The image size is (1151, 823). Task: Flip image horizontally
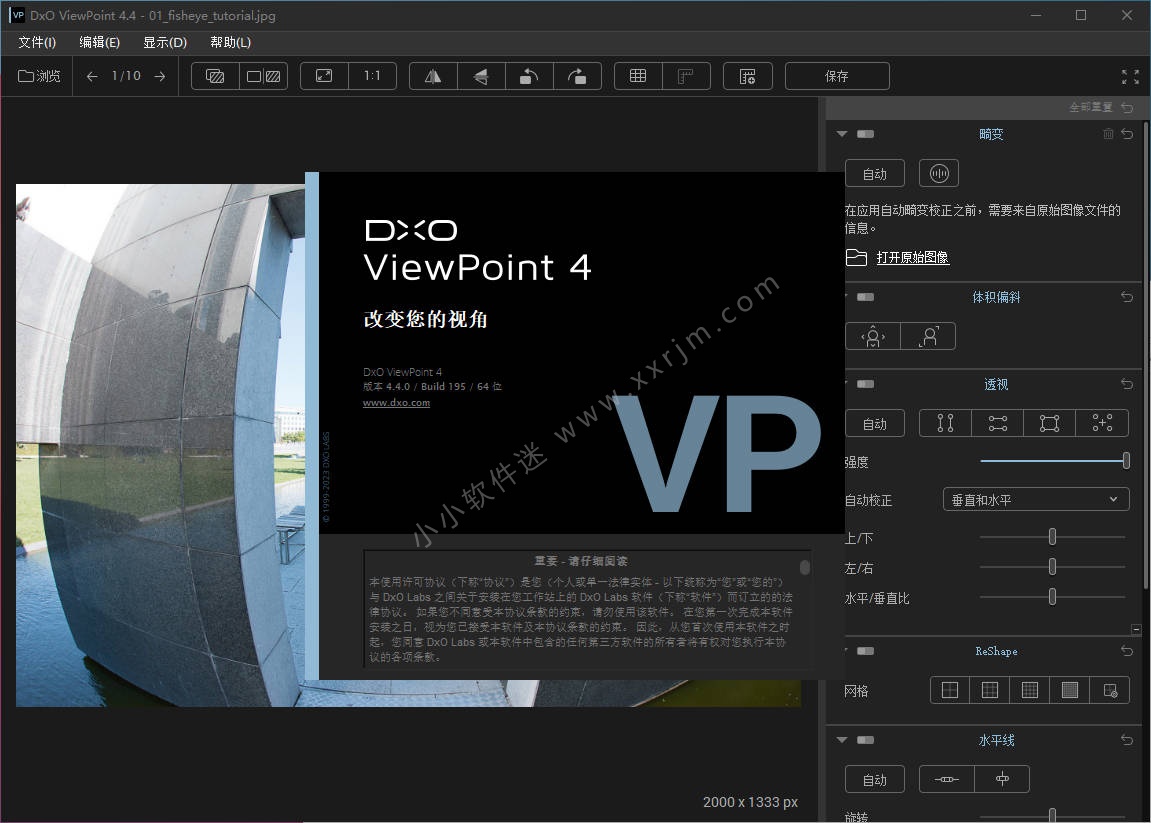tap(433, 76)
